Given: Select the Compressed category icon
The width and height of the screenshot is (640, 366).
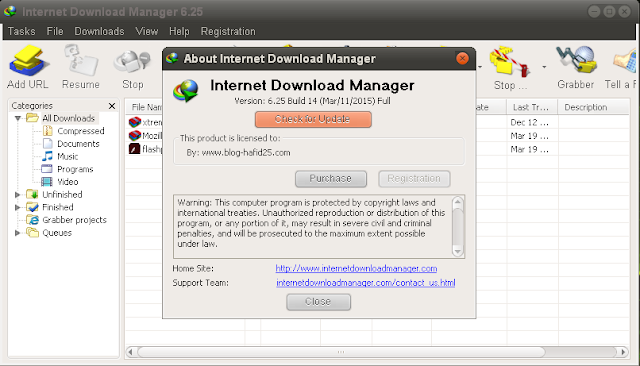Looking at the screenshot, I should 48,131.
